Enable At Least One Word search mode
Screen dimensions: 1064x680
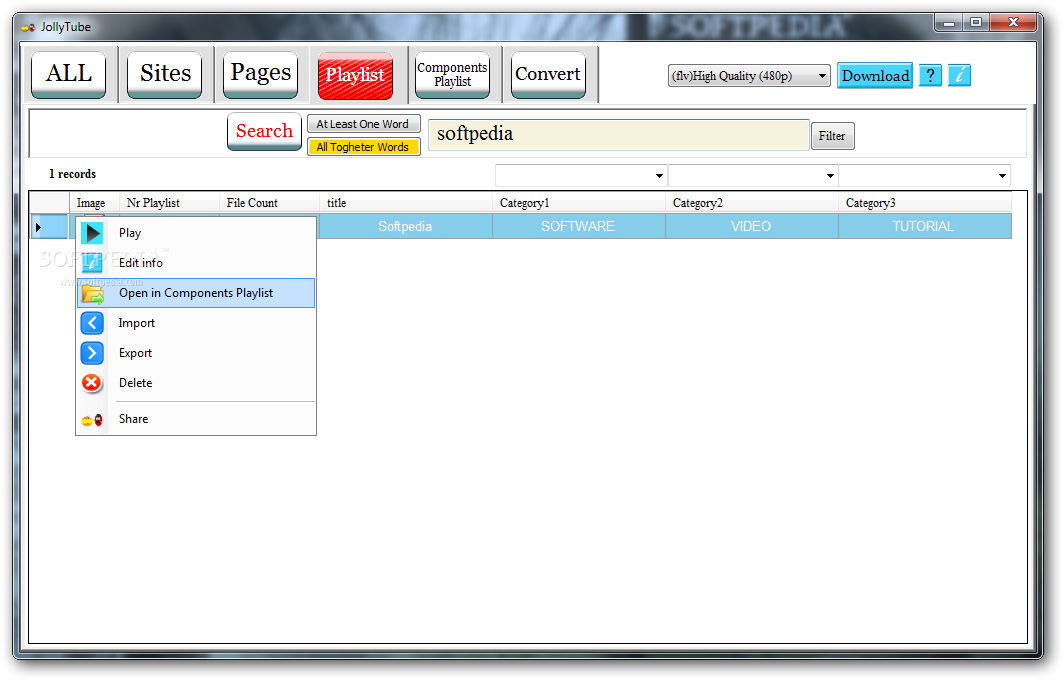[363, 124]
